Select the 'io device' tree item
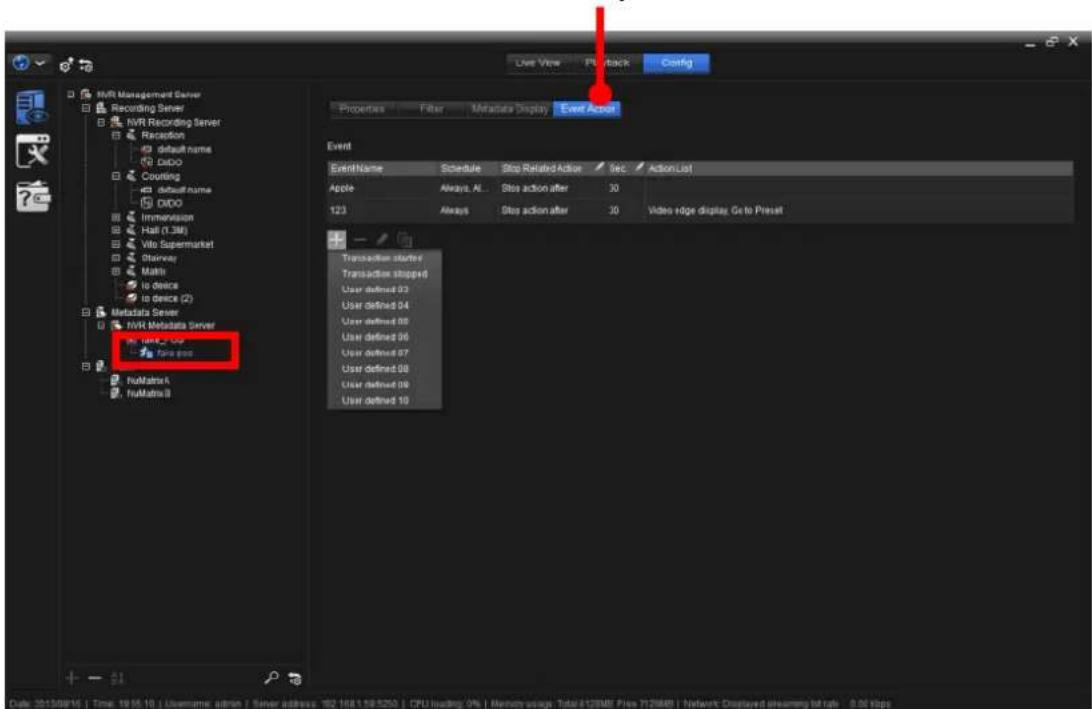Image resolution: width=1092 pixels, height=709 pixels. coord(159,286)
